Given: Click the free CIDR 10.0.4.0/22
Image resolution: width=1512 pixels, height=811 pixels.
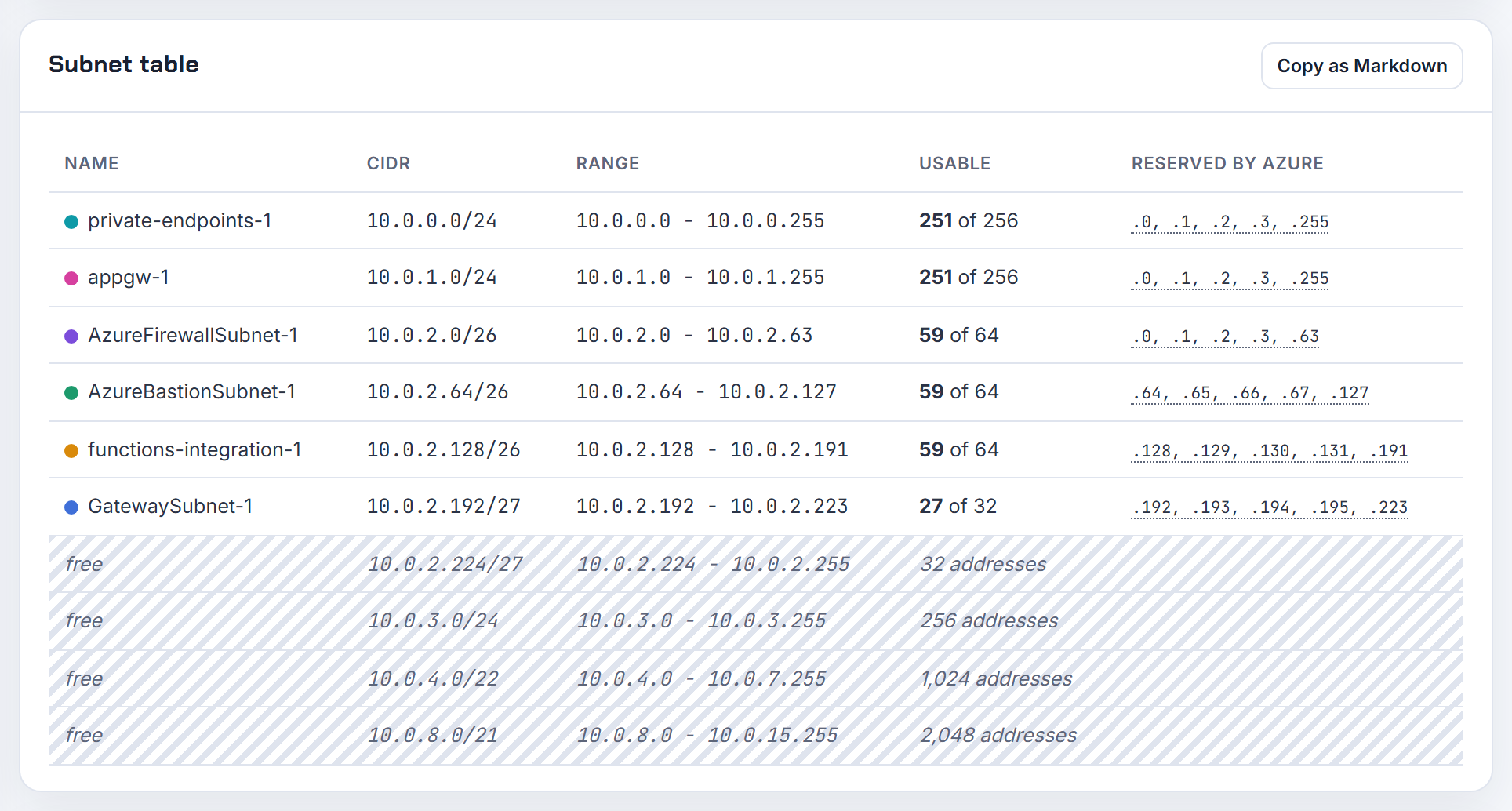Looking at the screenshot, I should (433, 679).
